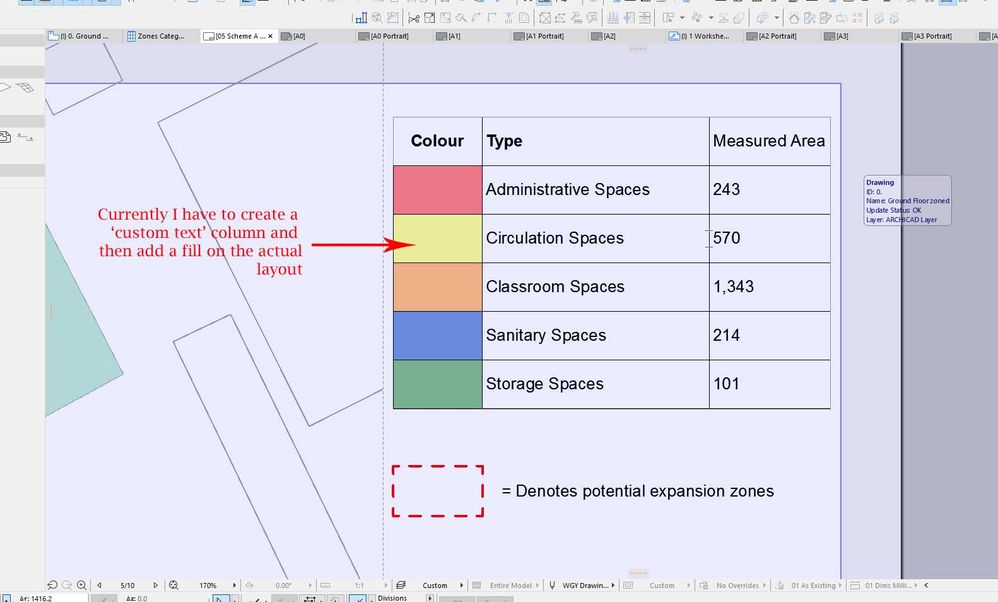Image resolution: width=998 pixels, height=602 pixels.
Task: Click the zoom out icon in status bar
Action: point(67,585)
